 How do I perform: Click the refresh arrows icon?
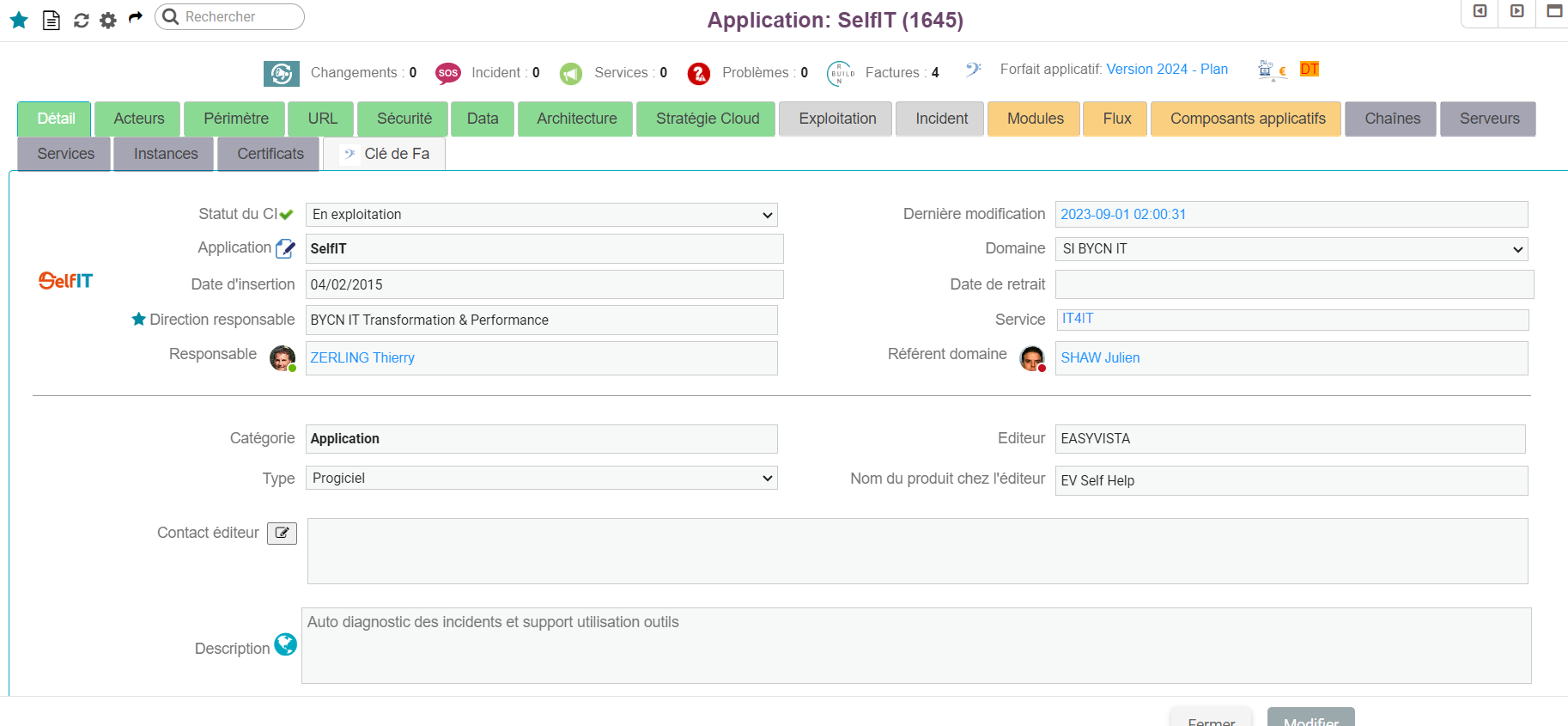point(82,20)
